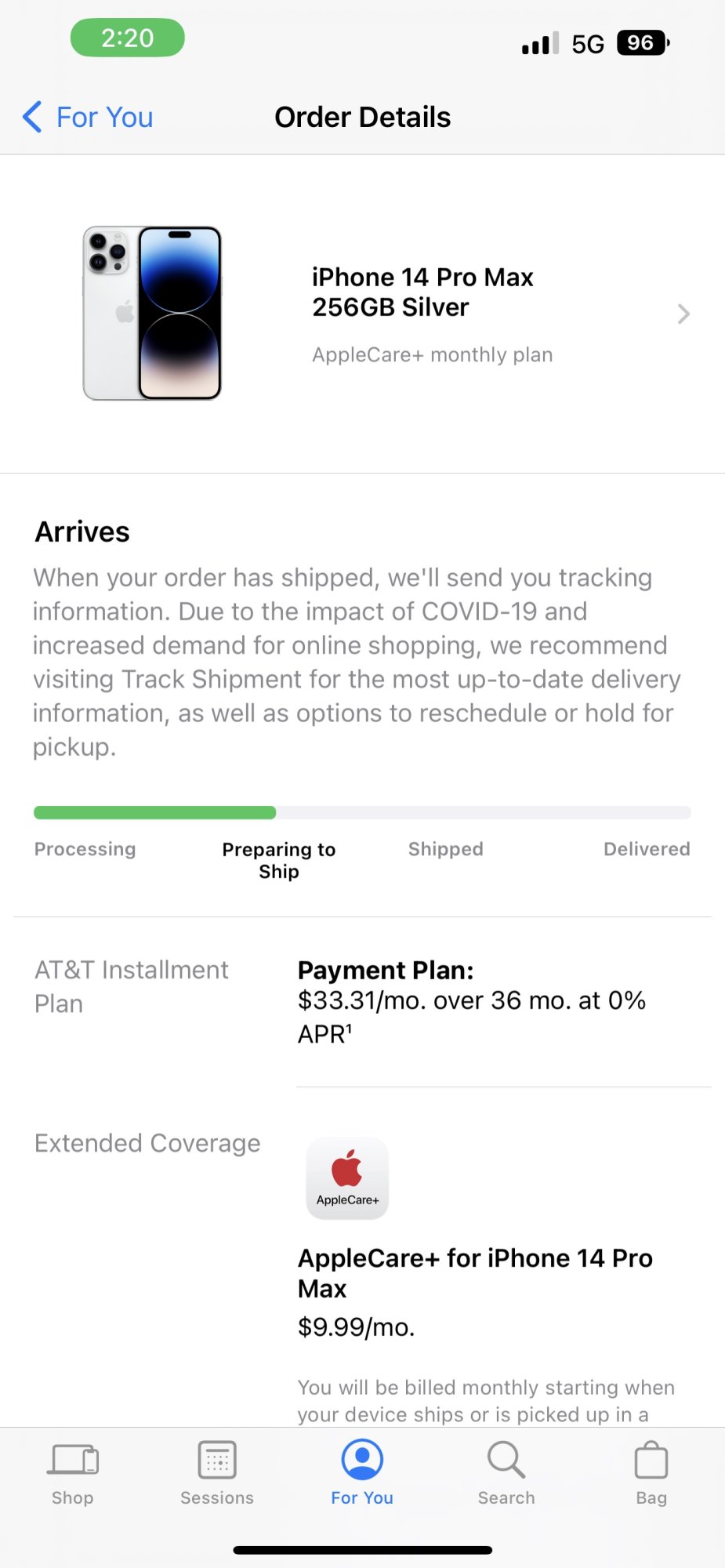The height and width of the screenshot is (1568, 725).
Task: Tap the AppleCare+ logo badge
Action: pyautogui.click(x=347, y=1178)
